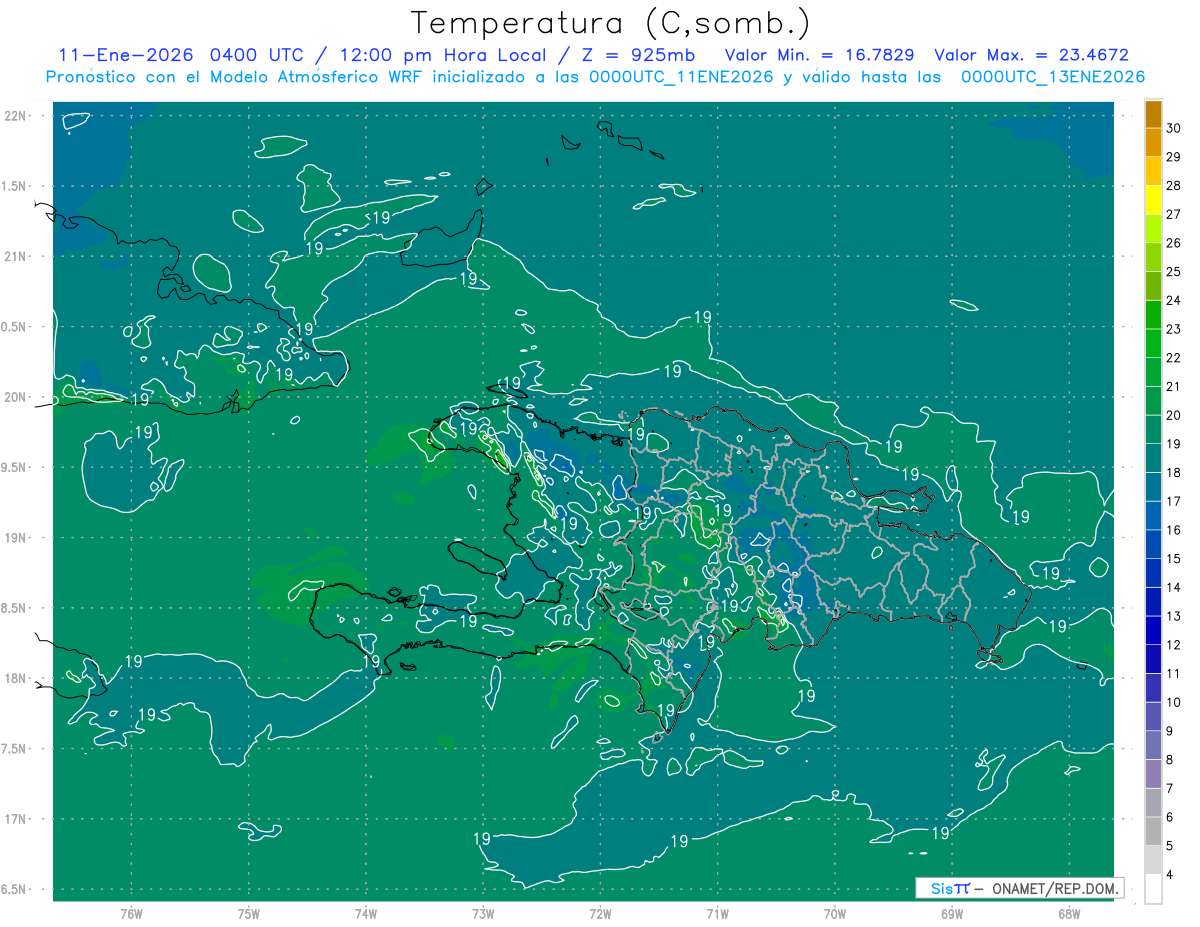
Task: Click the '70W' longitude label
Action: tap(835, 913)
